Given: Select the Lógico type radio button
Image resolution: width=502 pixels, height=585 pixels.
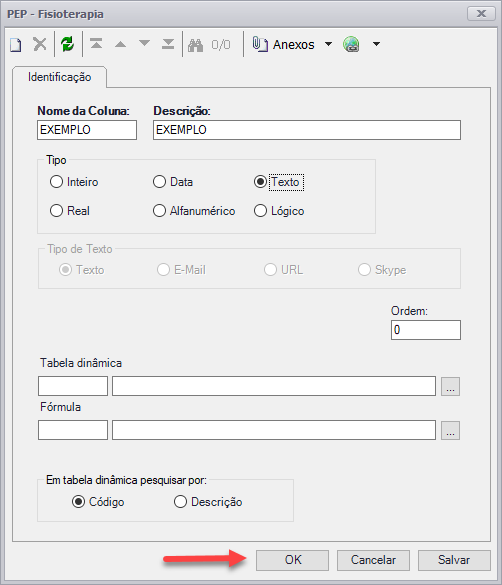Looking at the screenshot, I should click(260, 211).
